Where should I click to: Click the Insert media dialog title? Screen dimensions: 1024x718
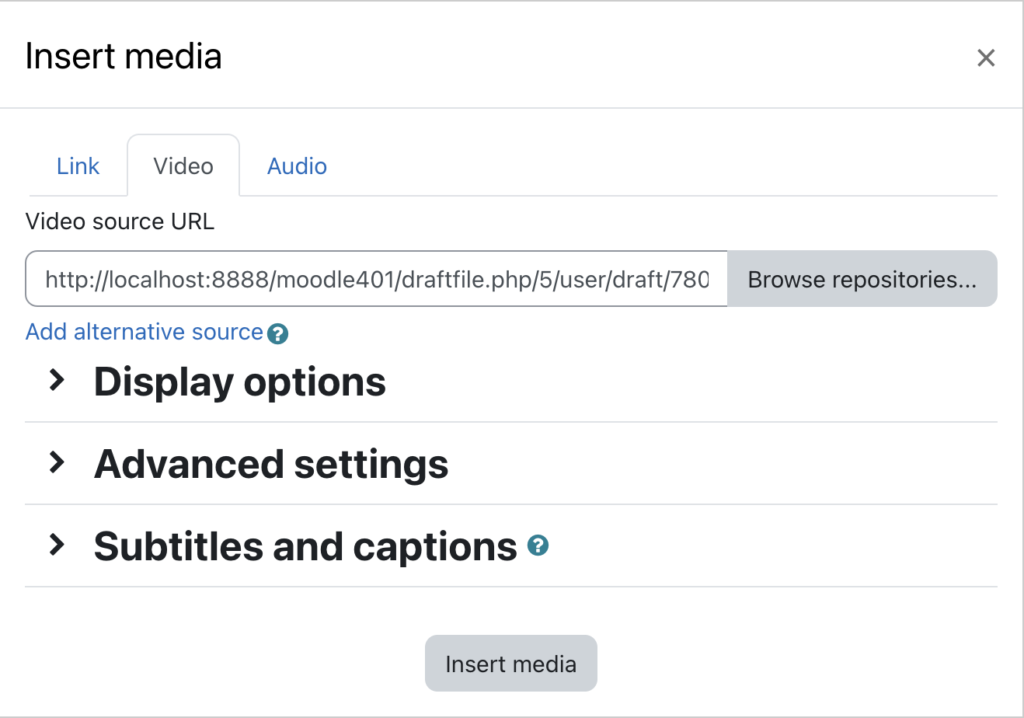click(x=123, y=56)
